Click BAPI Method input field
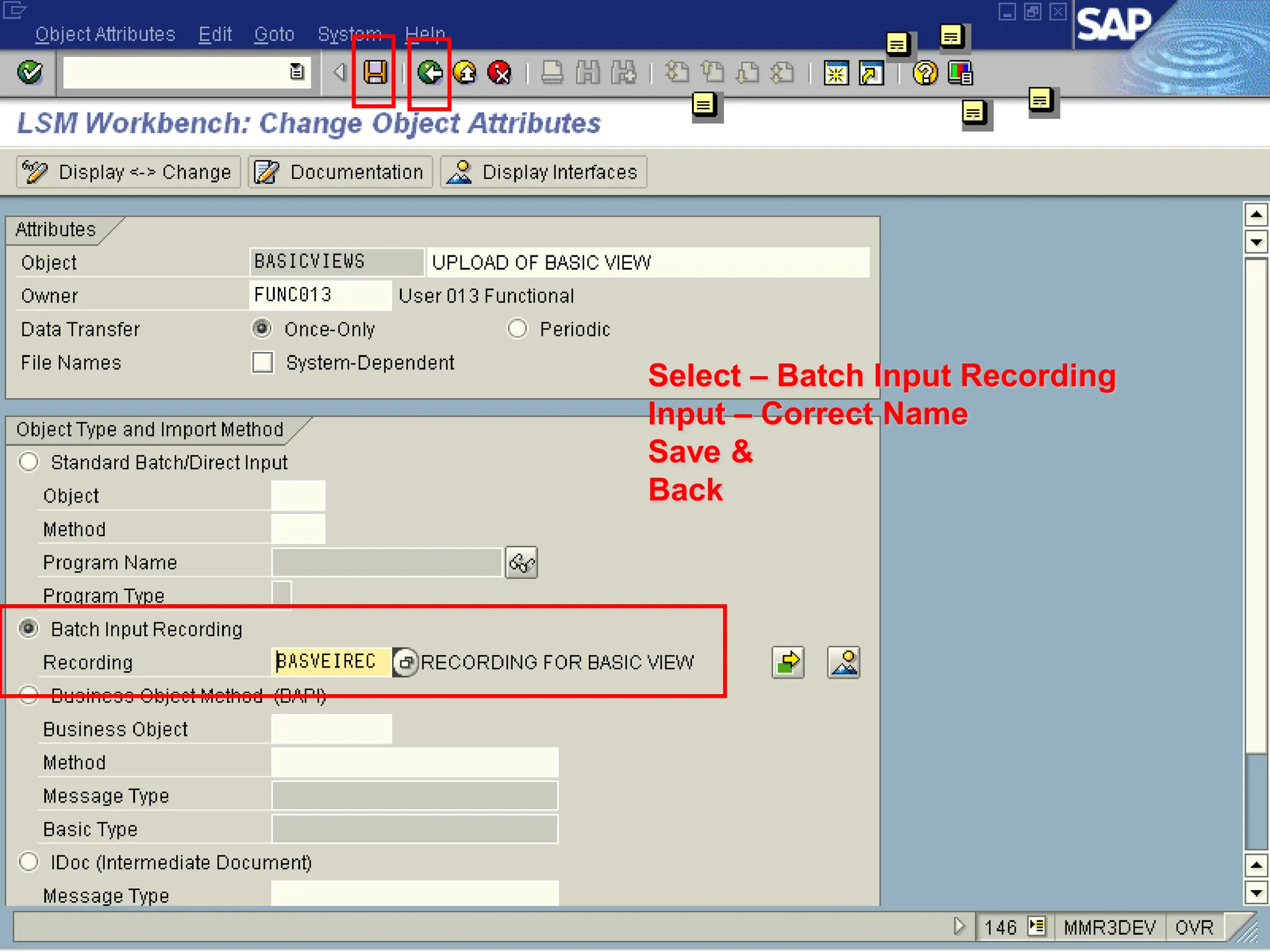This screenshot has height=952, width=1270. tap(415, 762)
